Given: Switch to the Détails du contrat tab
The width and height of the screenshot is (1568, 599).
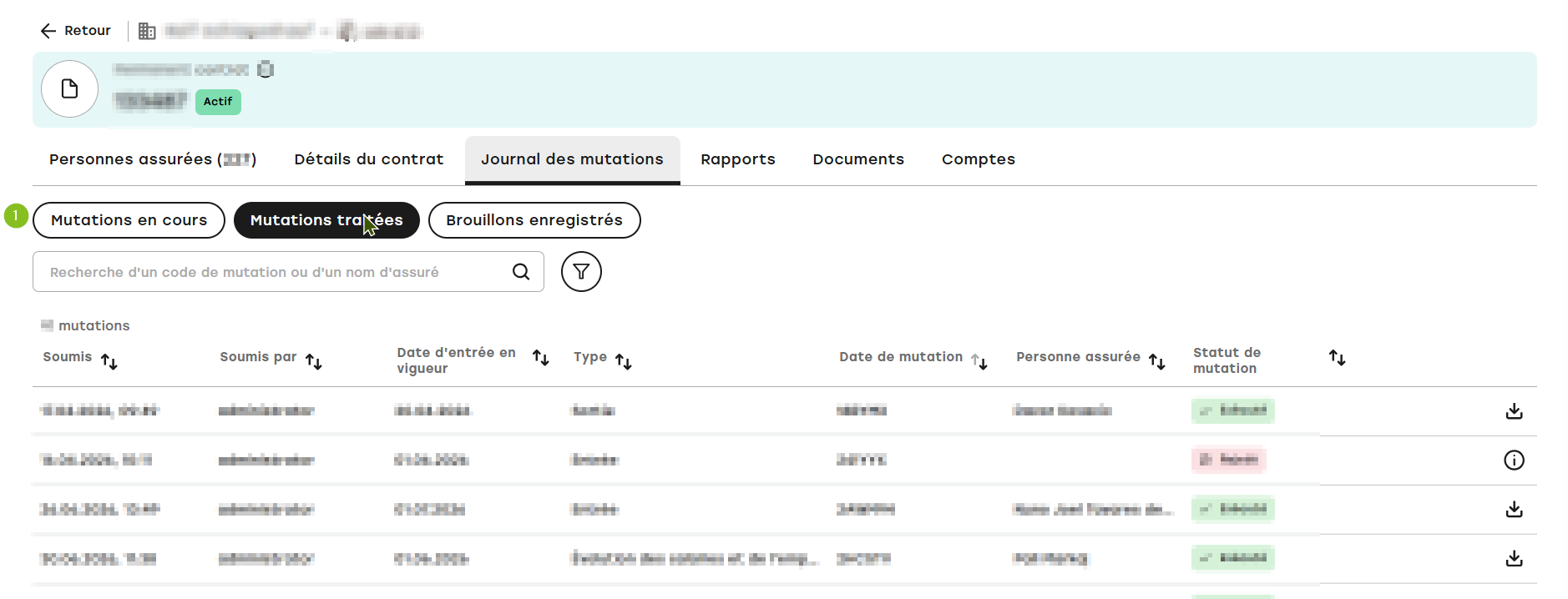Looking at the screenshot, I should [369, 159].
